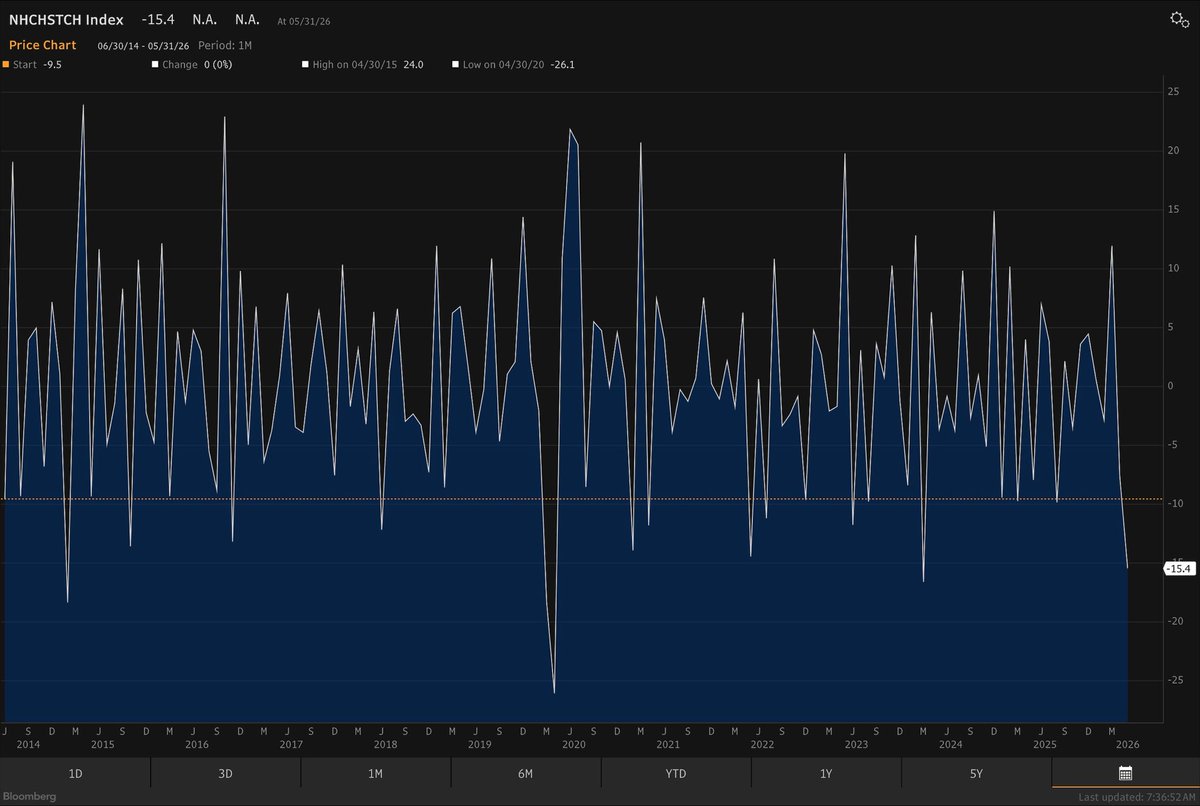The image size is (1200, 806).
Task: Click the Last updated timestamp
Action: tap(1136, 797)
